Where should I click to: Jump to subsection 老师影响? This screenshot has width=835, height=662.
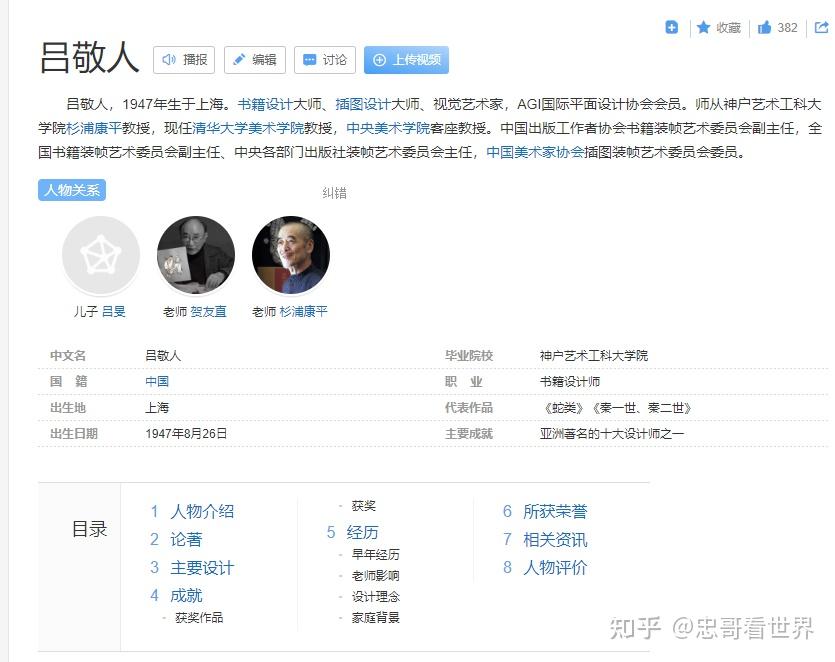[x=375, y=576]
